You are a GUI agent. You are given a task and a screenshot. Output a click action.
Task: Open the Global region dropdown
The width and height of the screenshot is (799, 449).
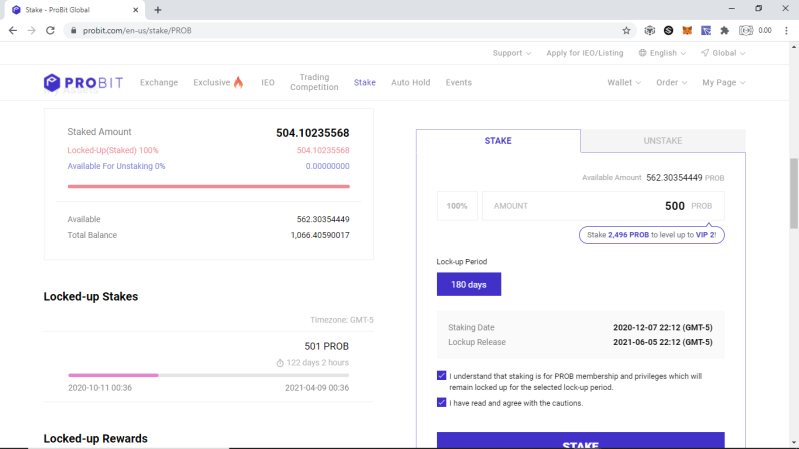(x=723, y=53)
